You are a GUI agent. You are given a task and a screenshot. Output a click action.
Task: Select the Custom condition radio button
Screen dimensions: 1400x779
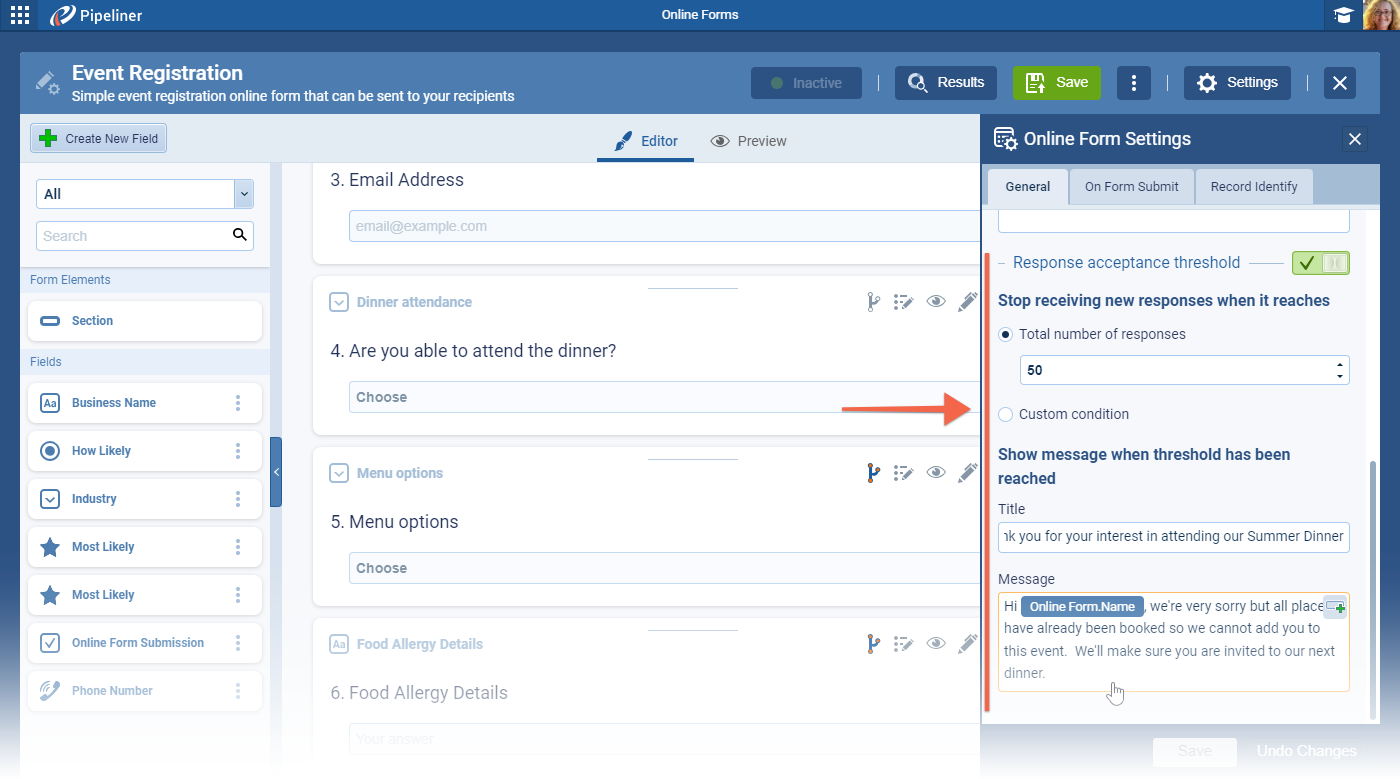click(x=1006, y=414)
